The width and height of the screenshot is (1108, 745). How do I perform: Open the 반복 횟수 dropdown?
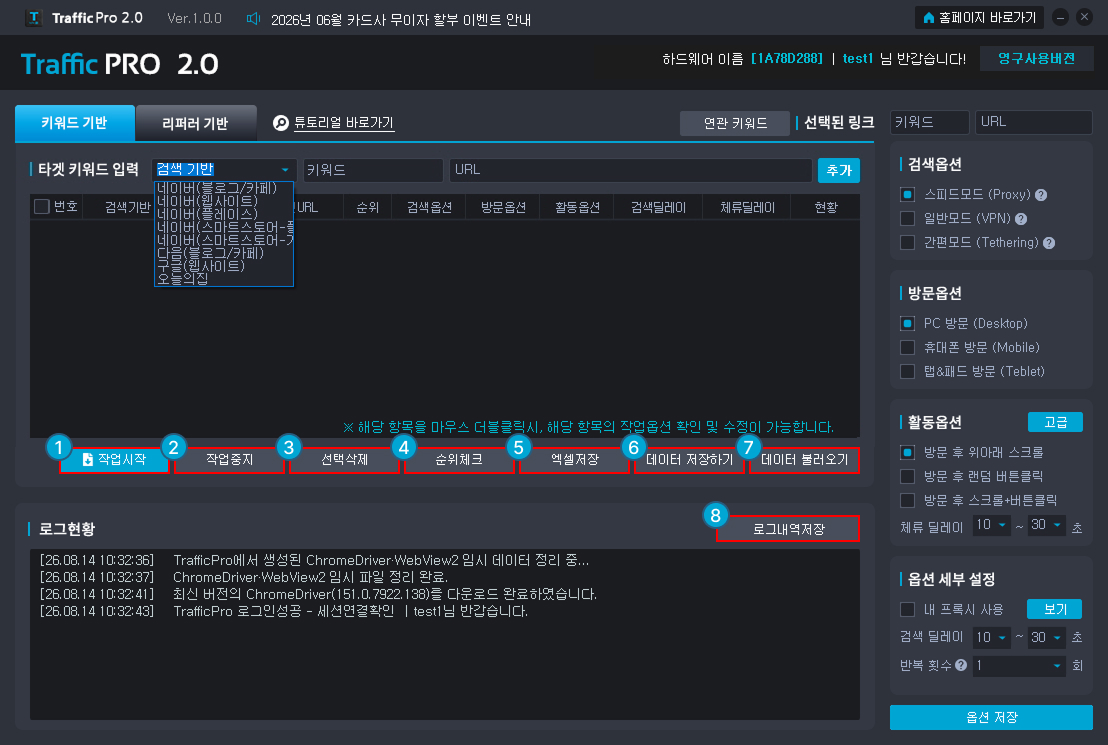pos(1019,665)
